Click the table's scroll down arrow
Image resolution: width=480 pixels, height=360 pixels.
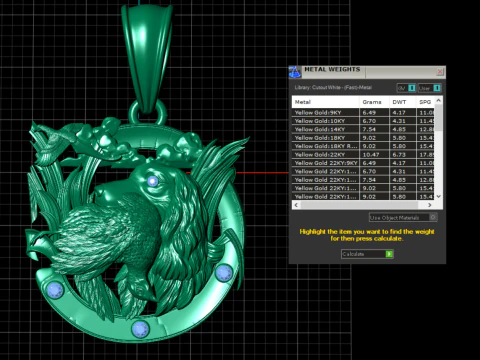click(439, 196)
